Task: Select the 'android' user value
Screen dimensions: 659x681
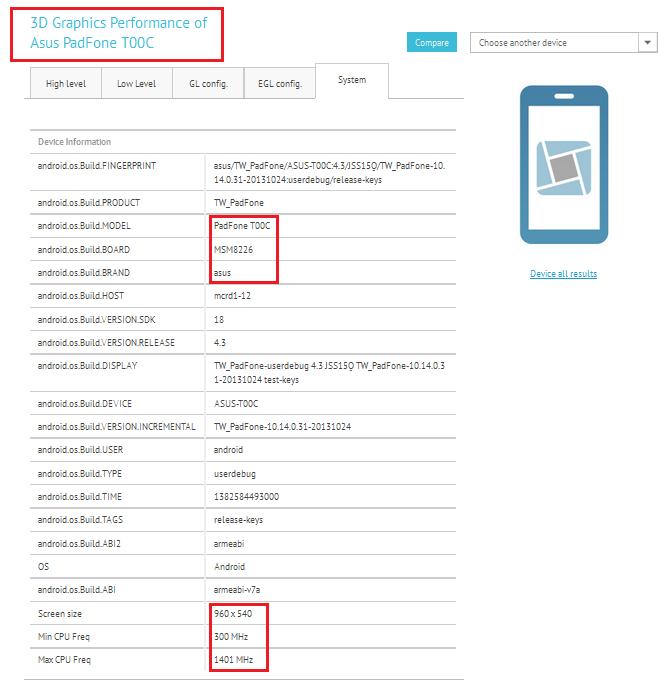Action: (228, 450)
